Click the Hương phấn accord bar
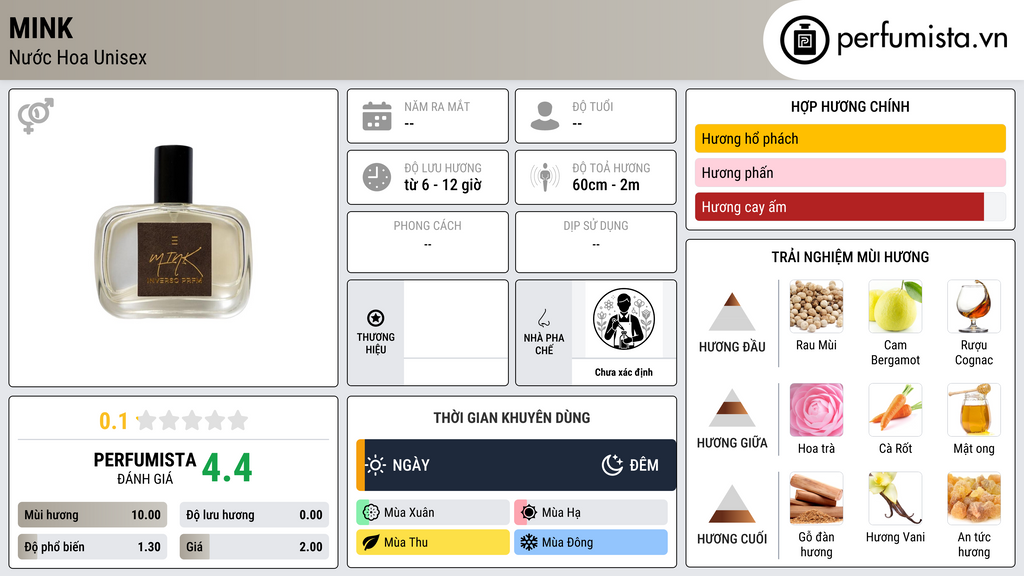This screenshot has height=576, width=1024. click(850, 172)
